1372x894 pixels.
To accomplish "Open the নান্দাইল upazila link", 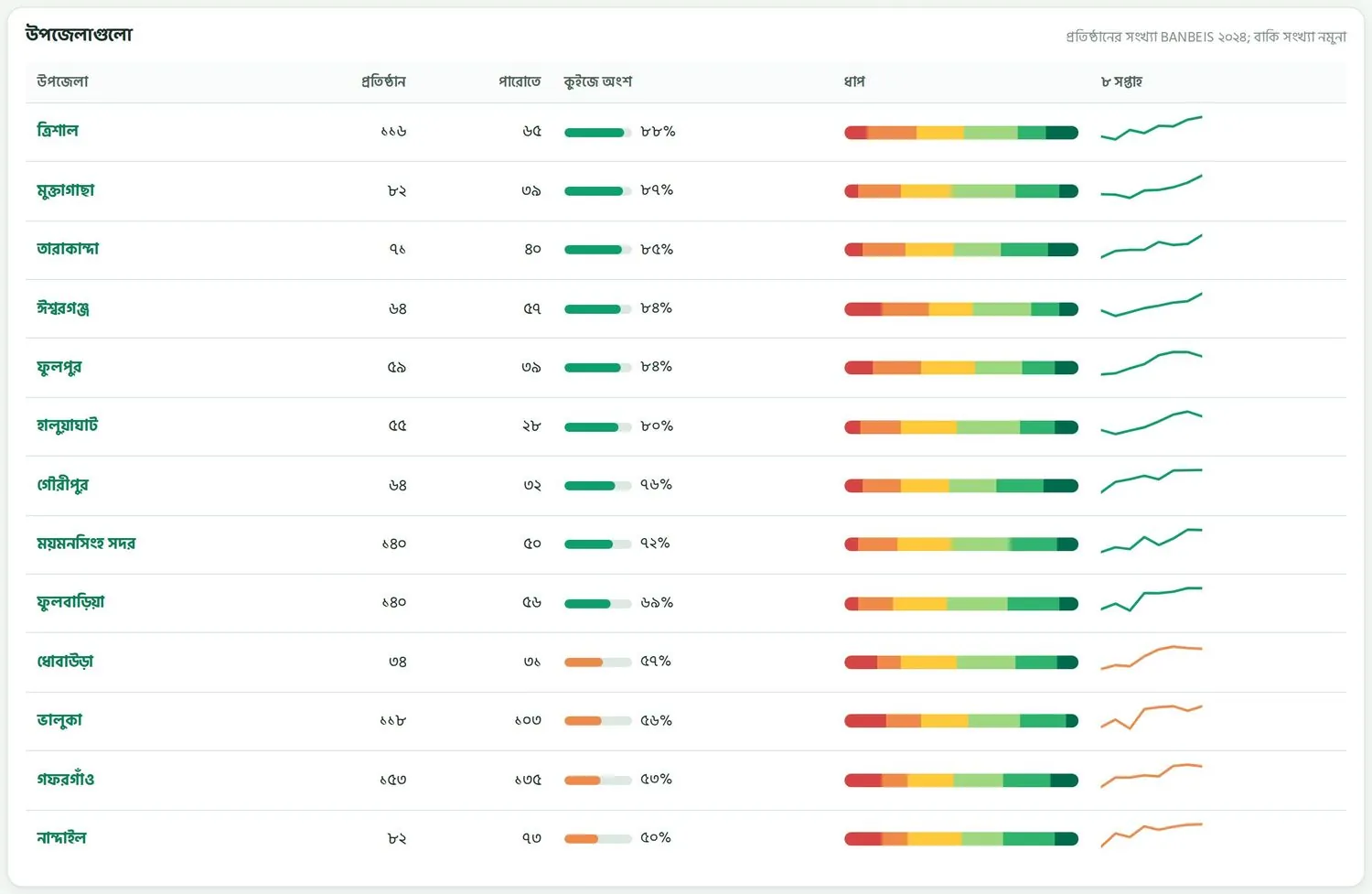I will [x=61, y=838].
